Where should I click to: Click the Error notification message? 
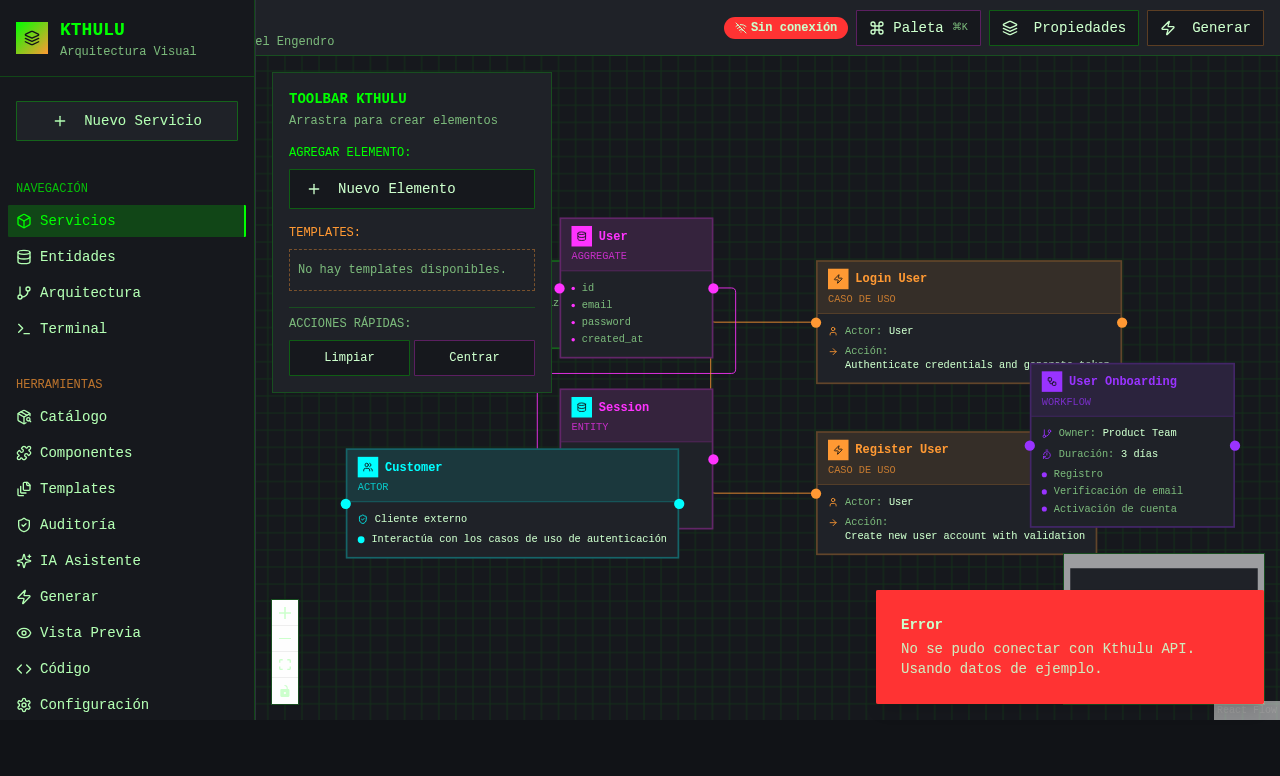(1070, 647)
